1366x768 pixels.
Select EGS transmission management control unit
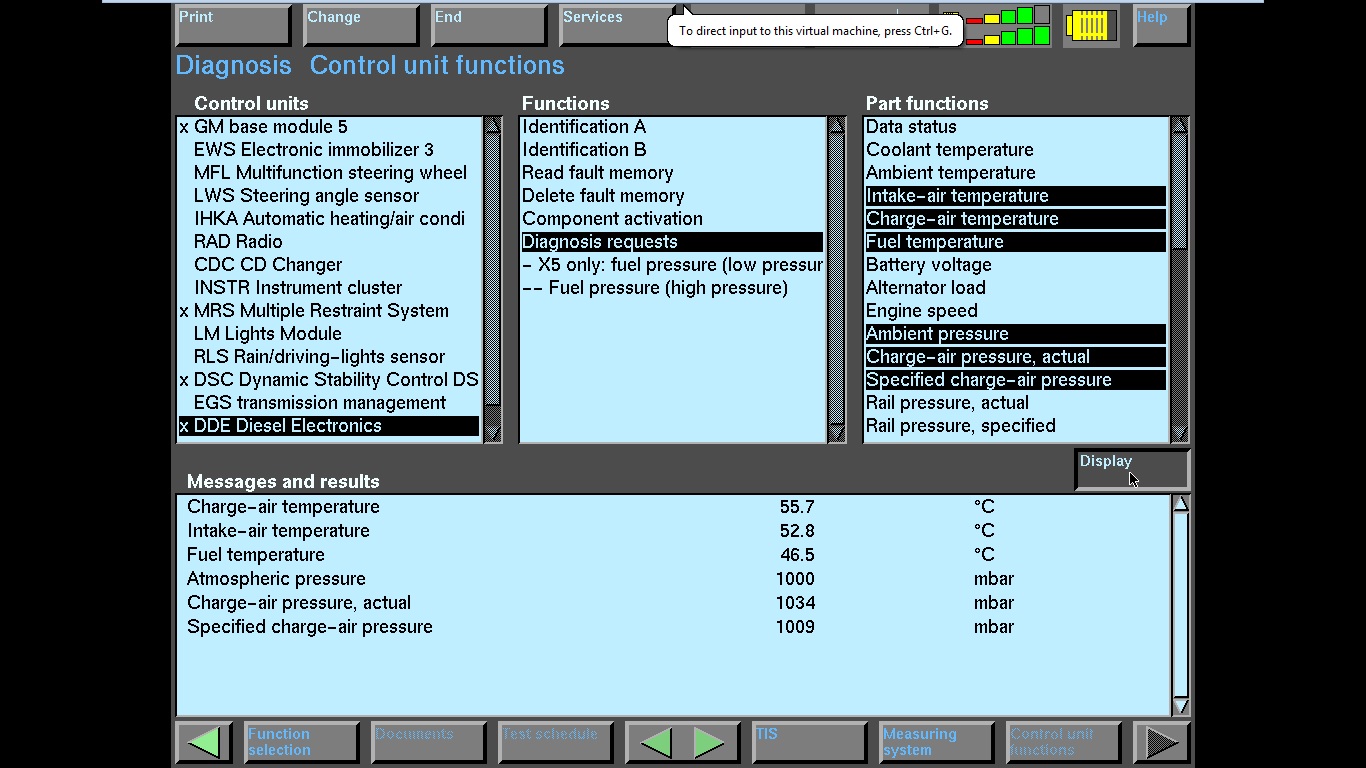[x=319, y=403]
